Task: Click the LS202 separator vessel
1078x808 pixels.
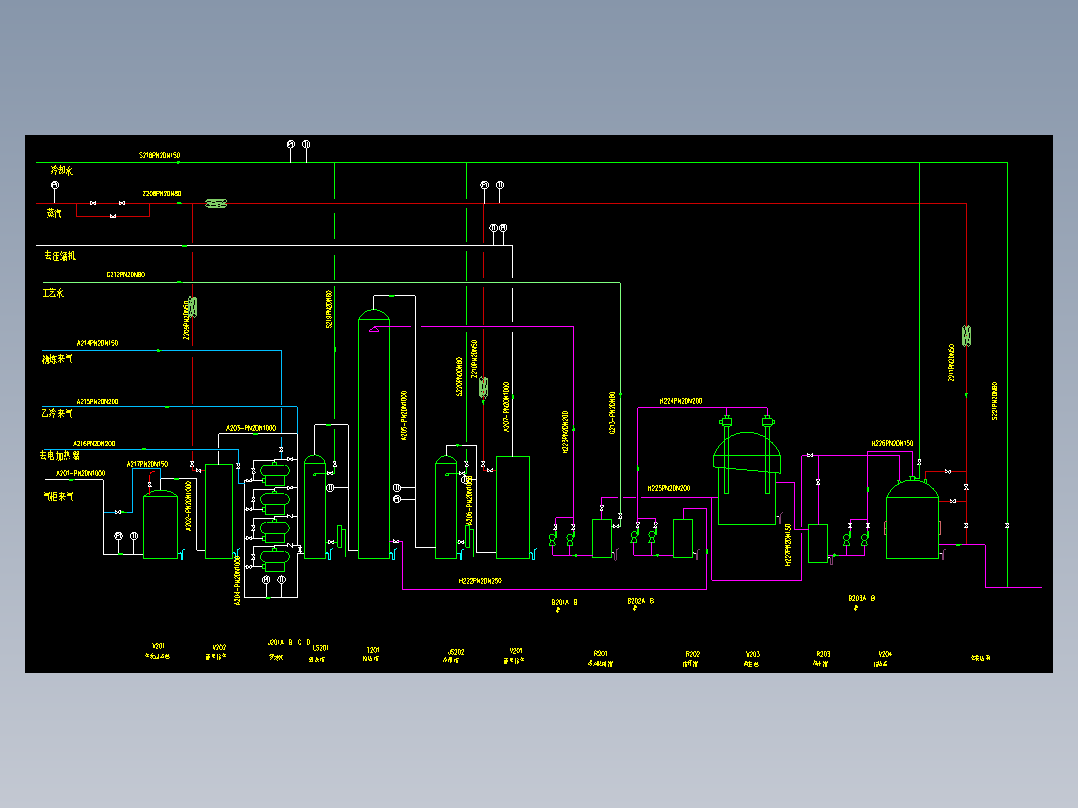Action: 446,507
